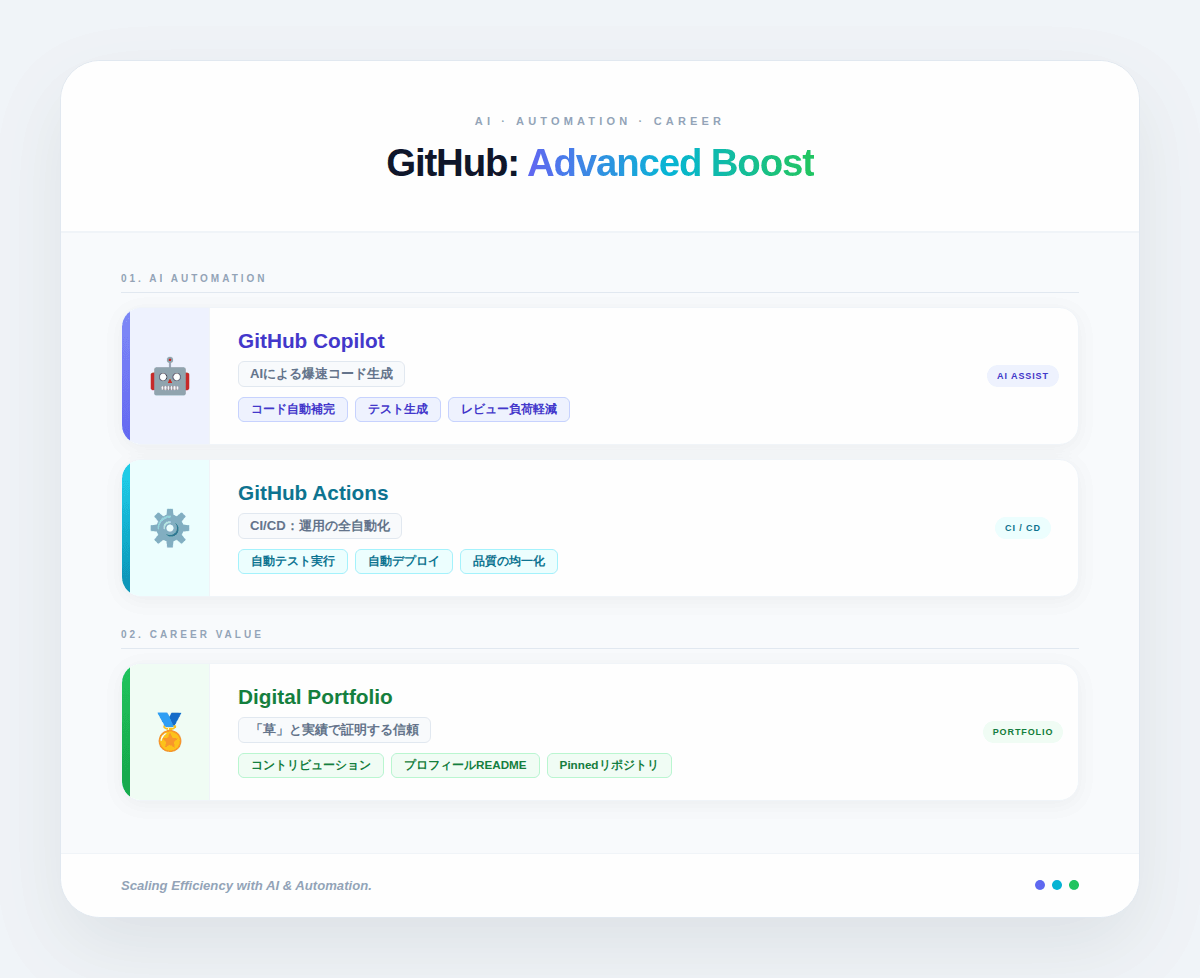Click the 02. CAREER VALUE section heading

192,634
